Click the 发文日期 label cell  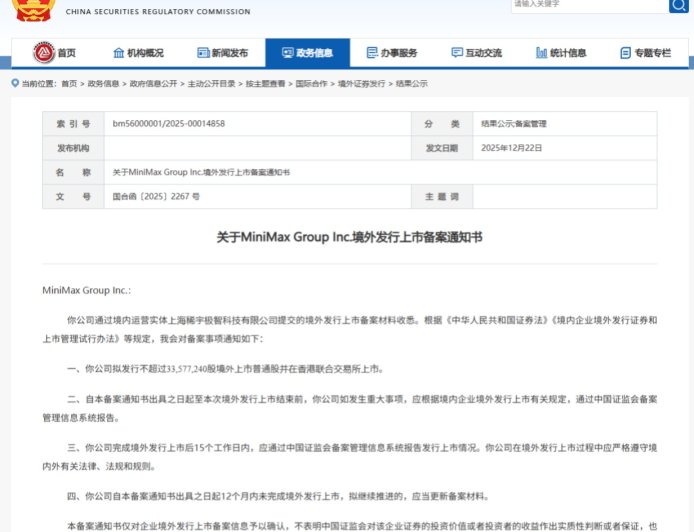coord(442,148)
